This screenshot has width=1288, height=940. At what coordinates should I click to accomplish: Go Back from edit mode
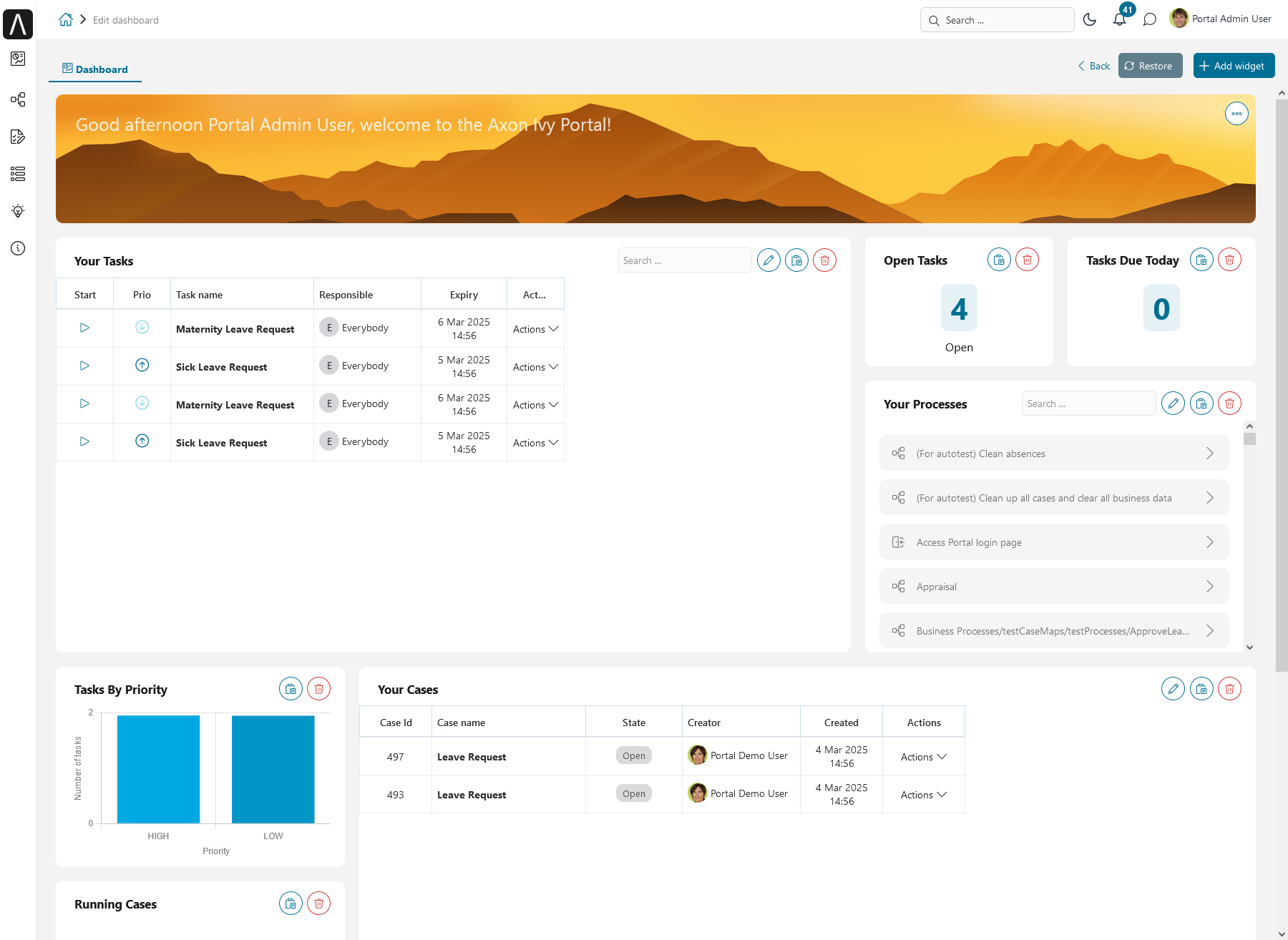[x=1094, y=66]
